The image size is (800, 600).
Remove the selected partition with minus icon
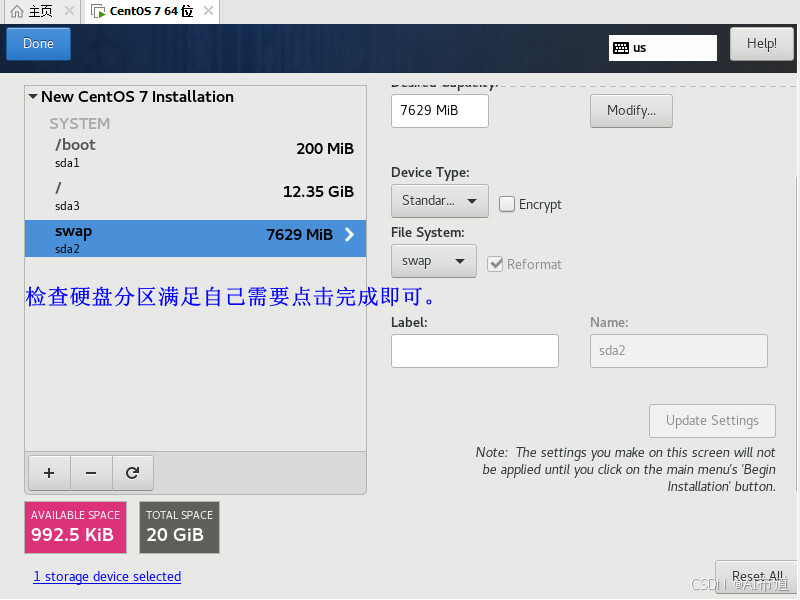click(x=91, y=473)
